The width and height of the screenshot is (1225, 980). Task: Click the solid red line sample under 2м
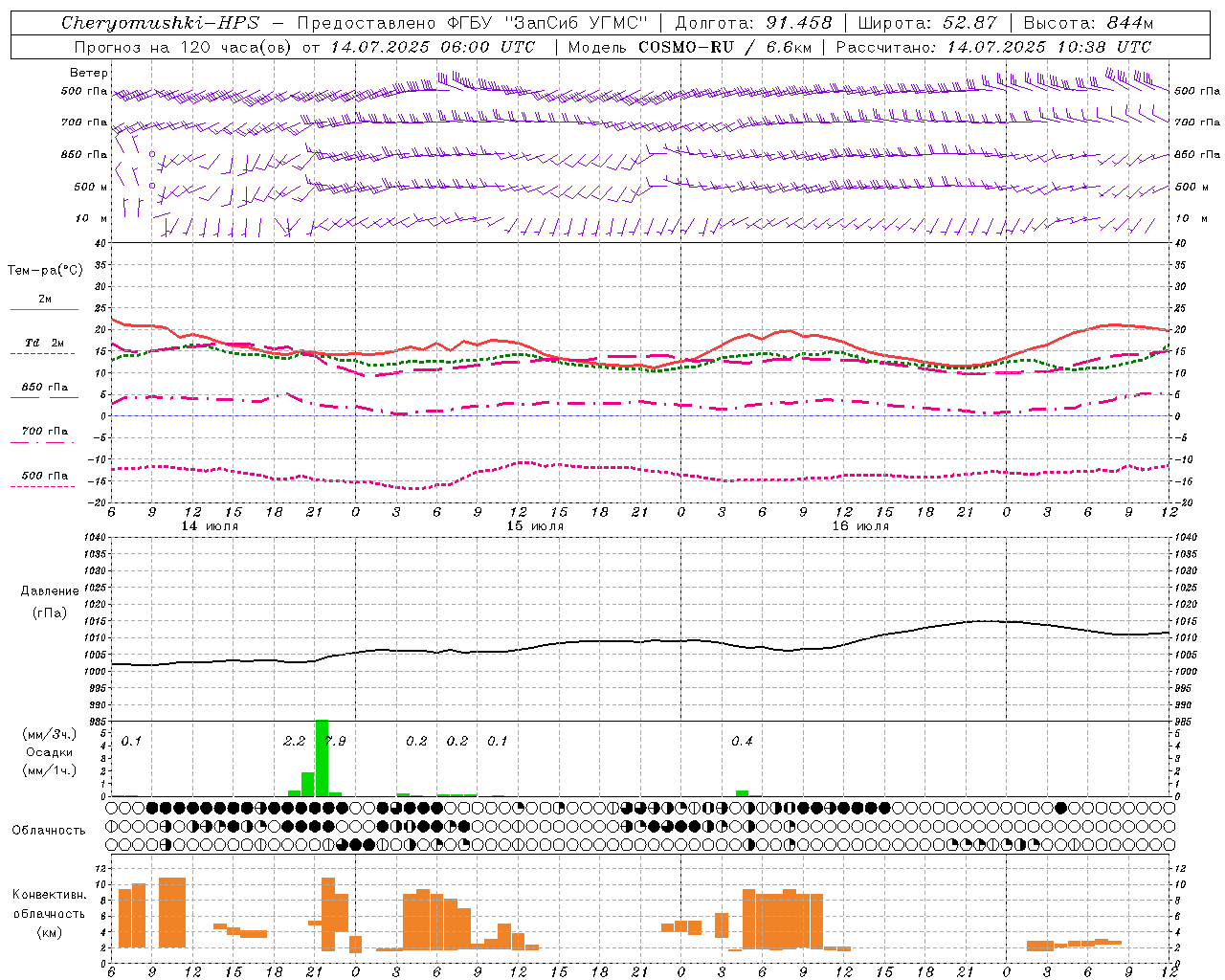click(44, 310)
